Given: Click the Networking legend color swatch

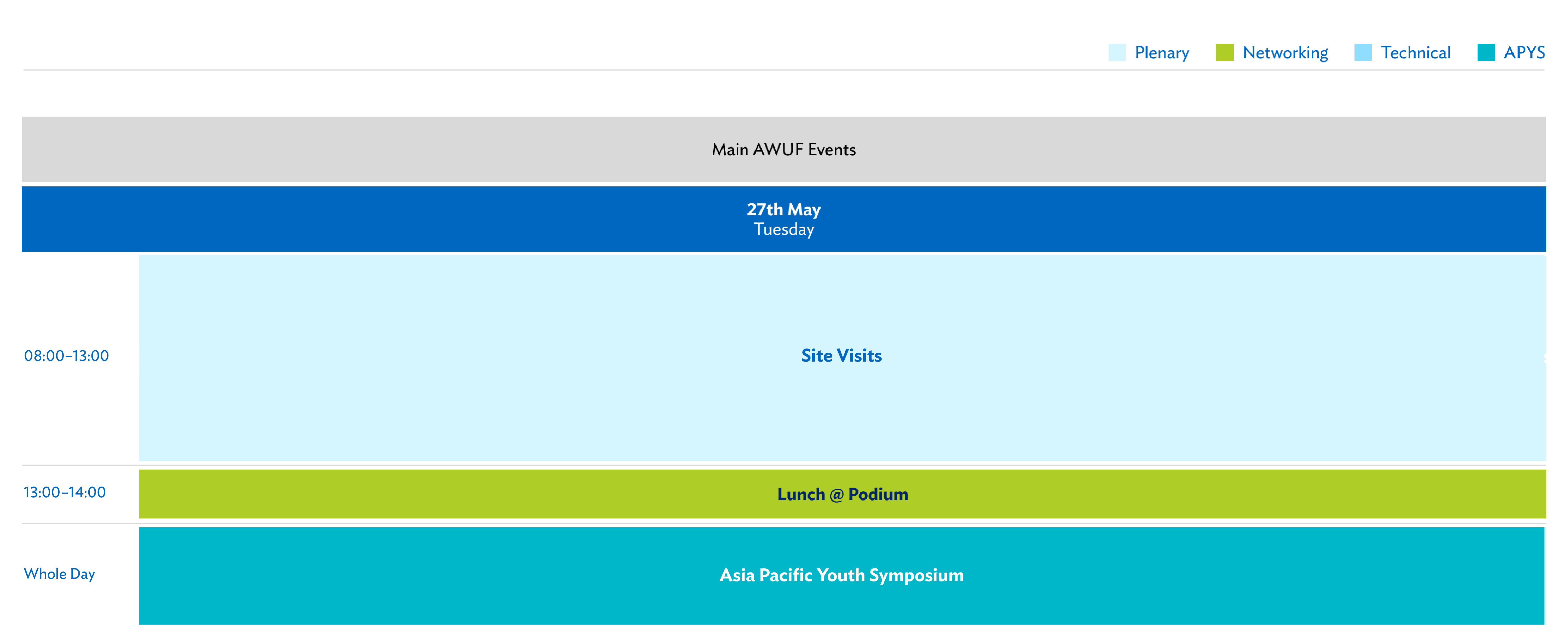Looking at the screenshot, I should 1225,52.
